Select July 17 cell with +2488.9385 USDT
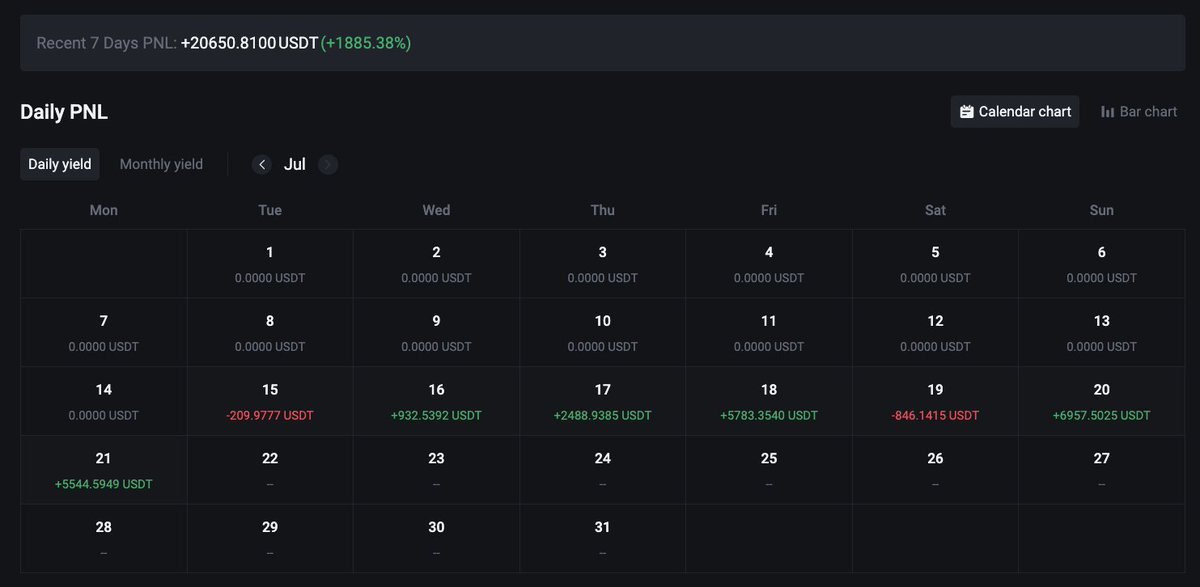This screenshot has width=1200, height=587. coord(603,401)
